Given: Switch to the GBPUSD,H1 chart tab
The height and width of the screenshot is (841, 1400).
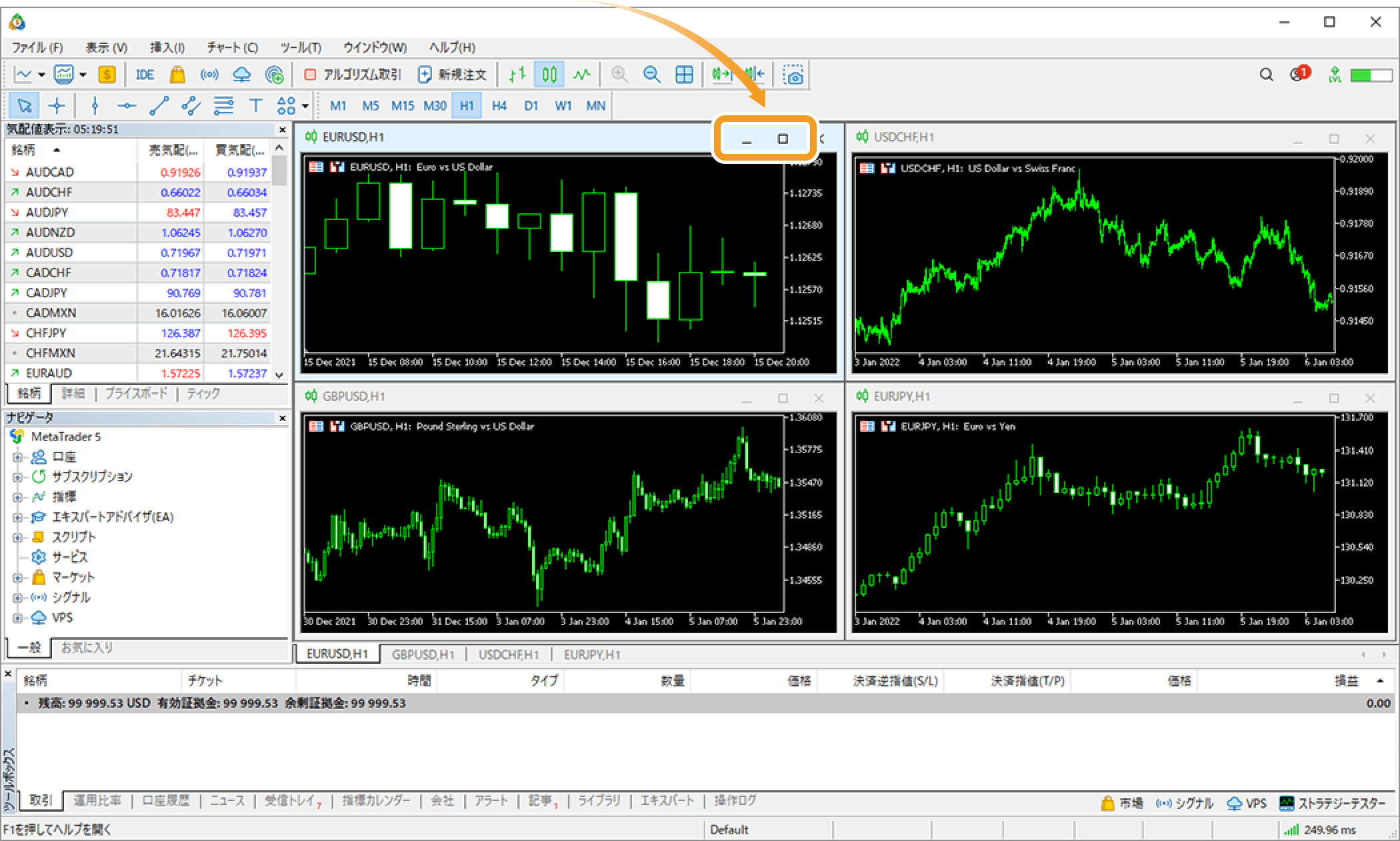Looking at the screenshot, I should [x=423, y=654].
